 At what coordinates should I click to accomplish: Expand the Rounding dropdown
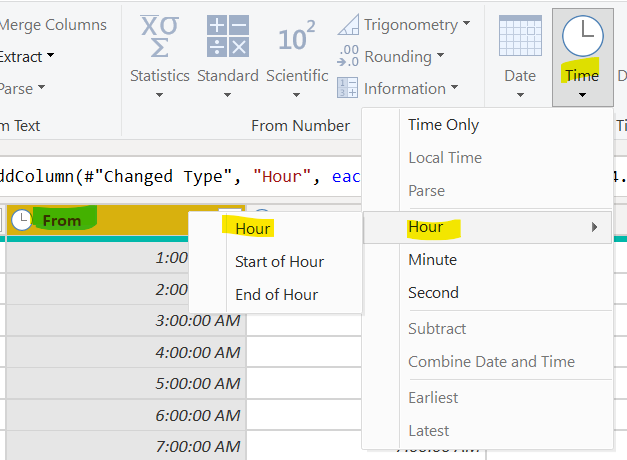(440, 55)
